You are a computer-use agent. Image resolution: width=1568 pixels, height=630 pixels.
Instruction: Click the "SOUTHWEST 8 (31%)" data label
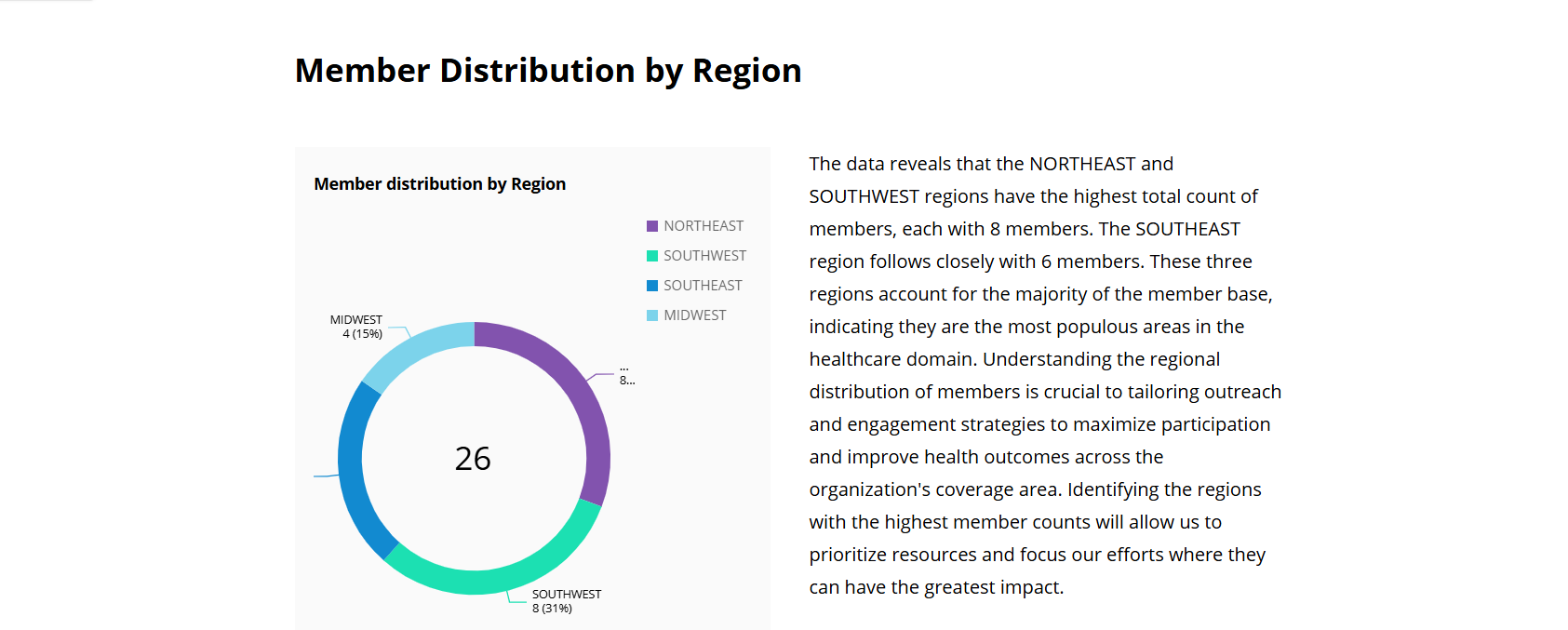click(566, 601)
